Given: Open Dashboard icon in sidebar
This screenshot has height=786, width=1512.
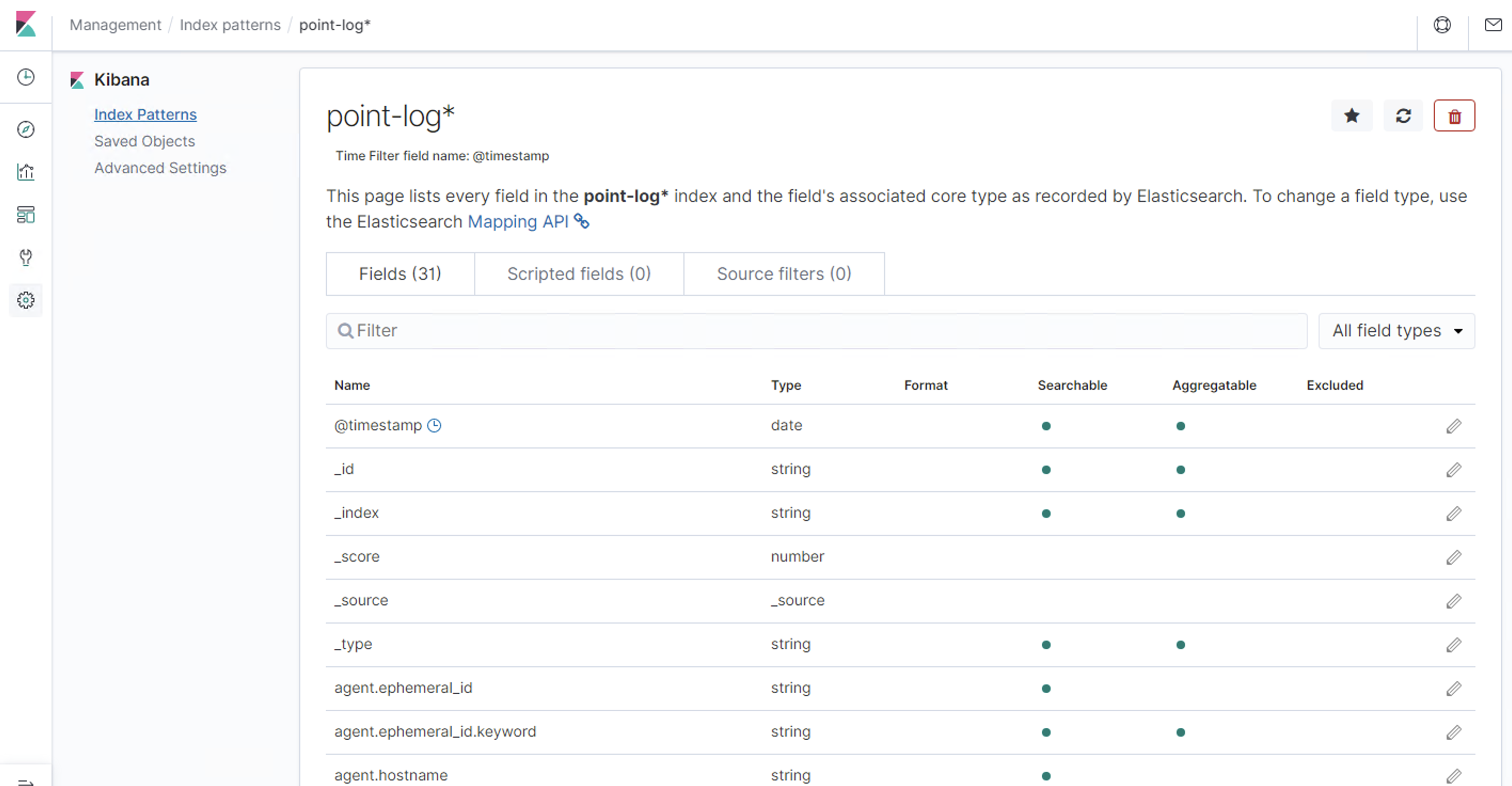Looking at the screenshot, I should click(26, 215).
